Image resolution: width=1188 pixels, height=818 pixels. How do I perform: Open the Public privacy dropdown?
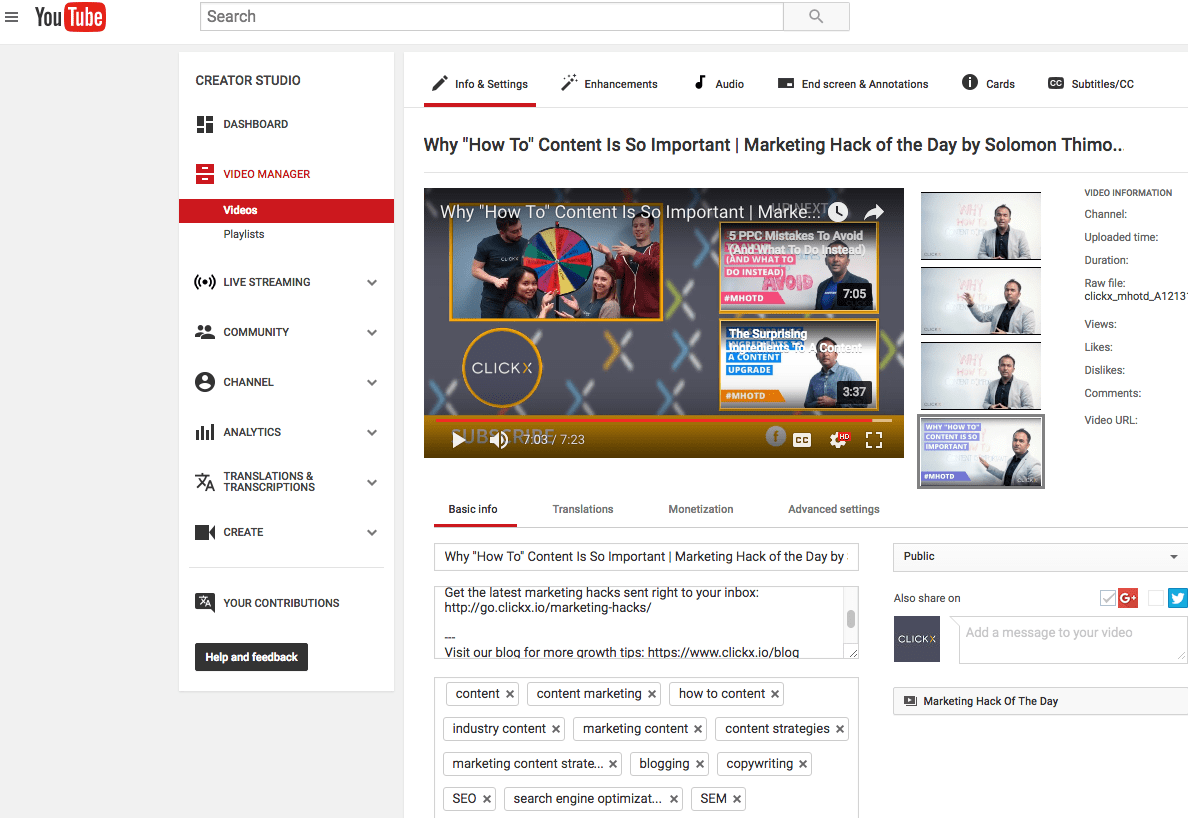(1040, 557)
